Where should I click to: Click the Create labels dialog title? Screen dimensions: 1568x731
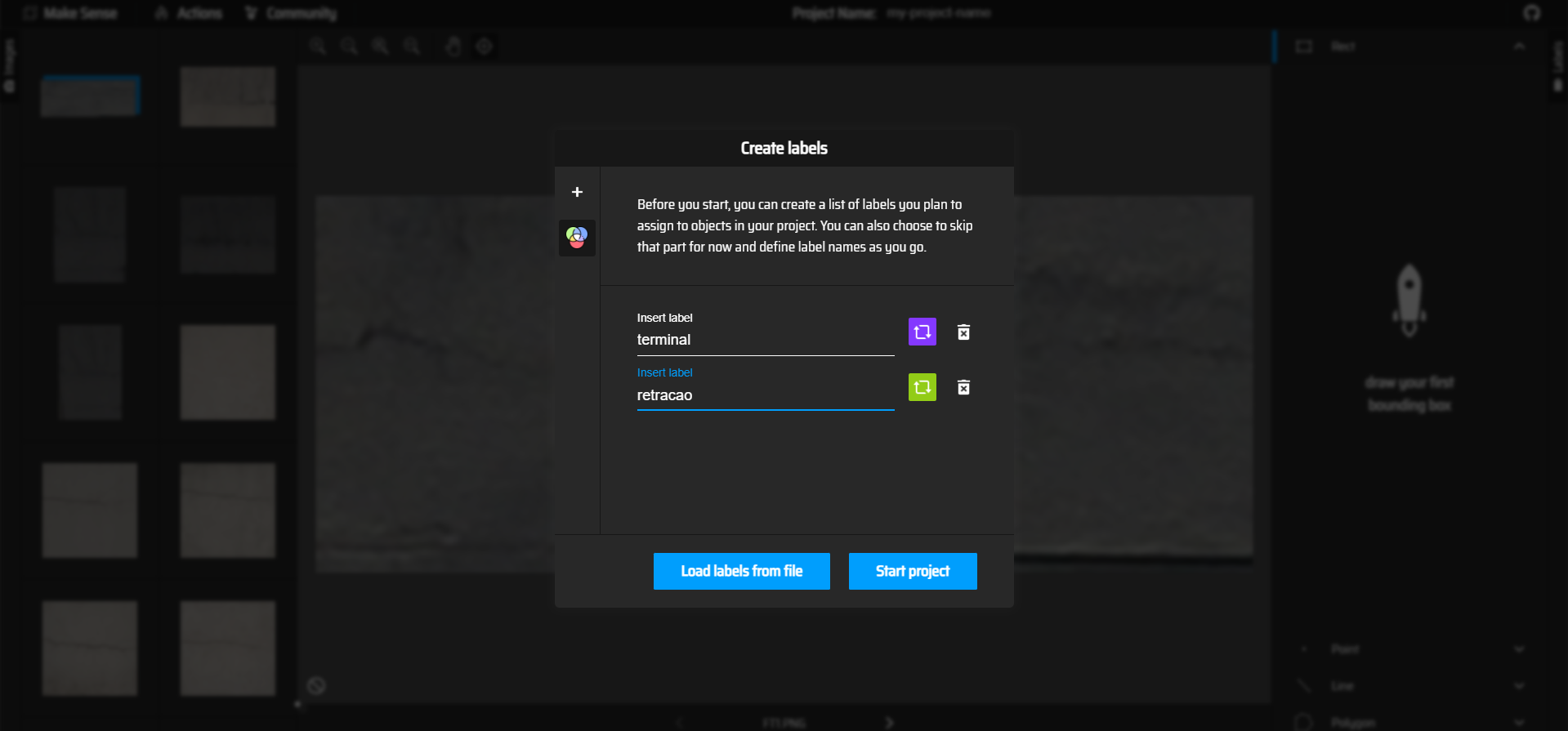pos(784,148)
